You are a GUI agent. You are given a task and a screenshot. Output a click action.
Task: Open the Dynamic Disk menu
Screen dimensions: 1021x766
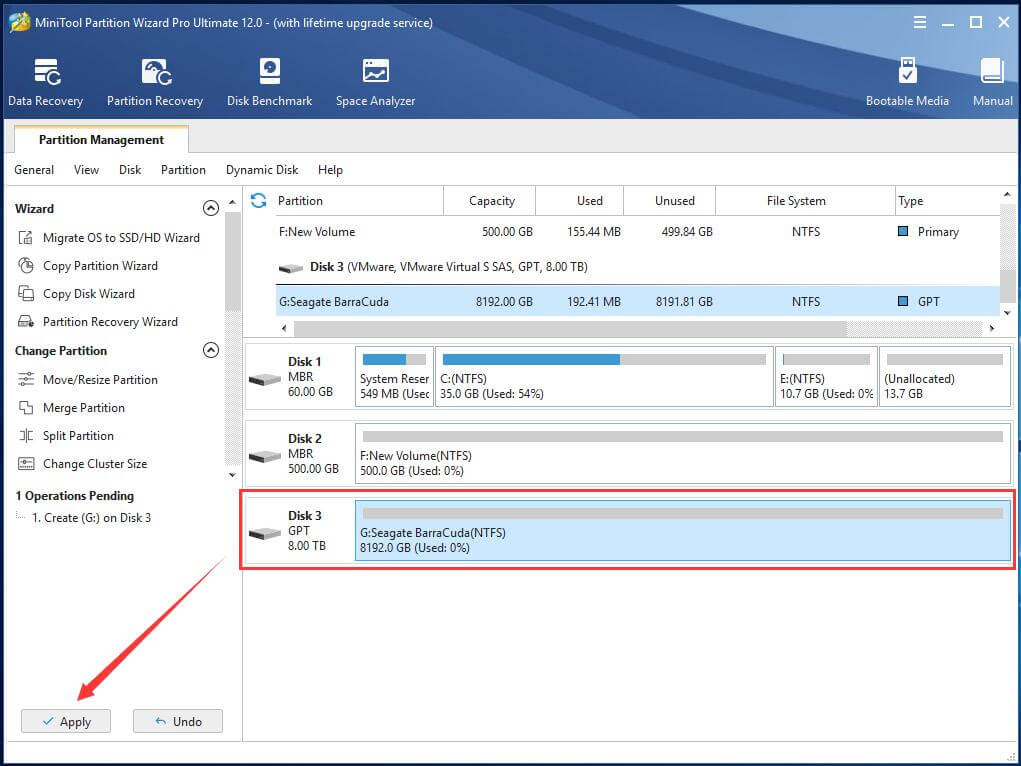pyautogui.click(x=262, y=170)
